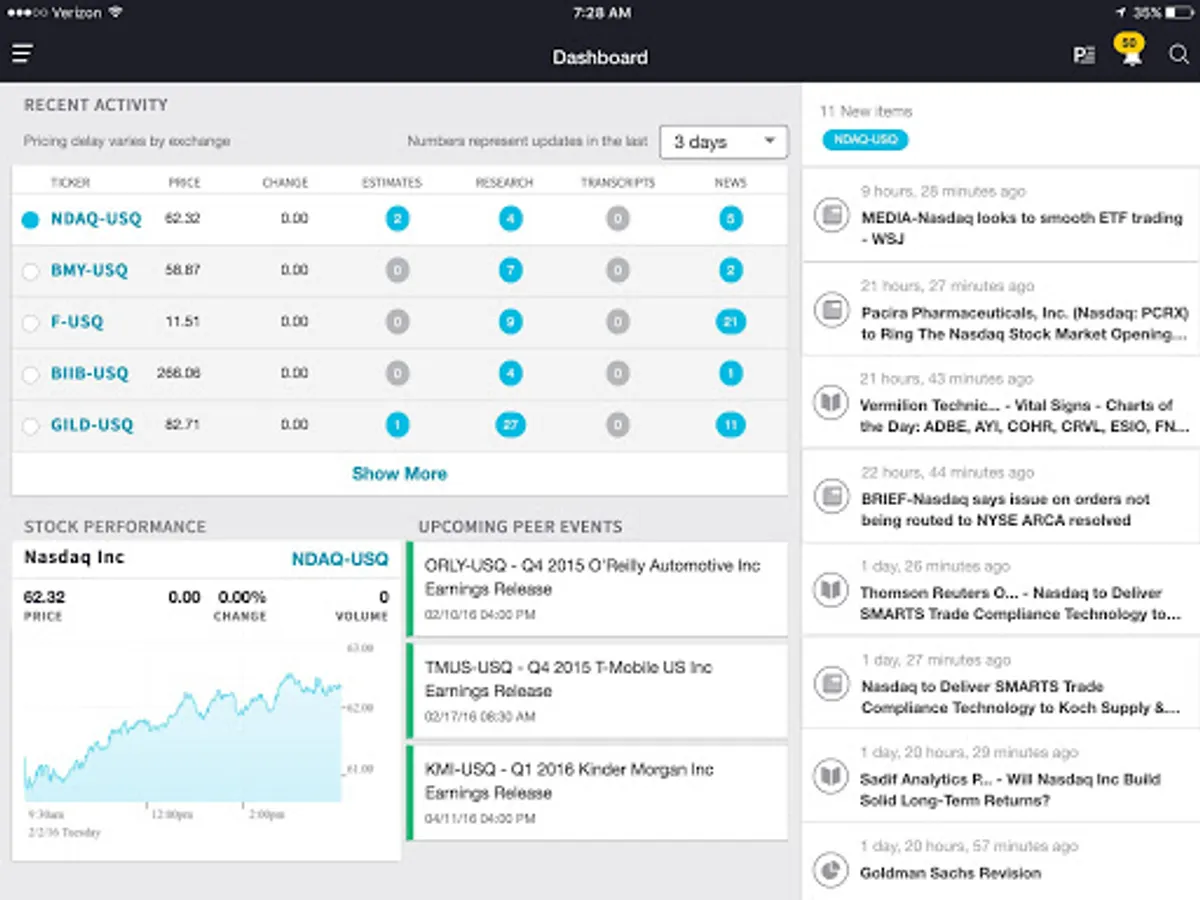Open notifications bell with badge 50

click(x=1130, y=51)
